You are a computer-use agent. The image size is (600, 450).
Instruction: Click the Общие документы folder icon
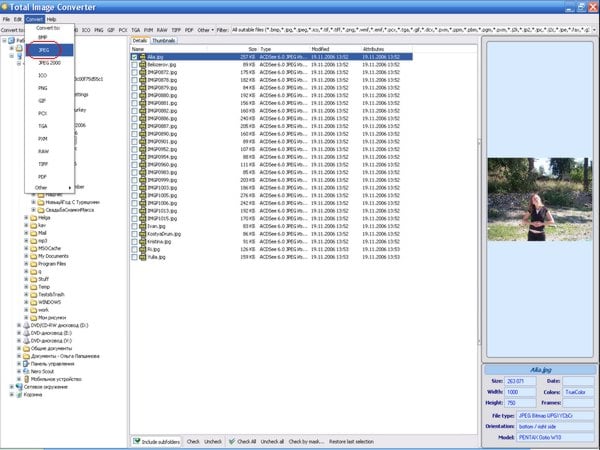(26, 349)
